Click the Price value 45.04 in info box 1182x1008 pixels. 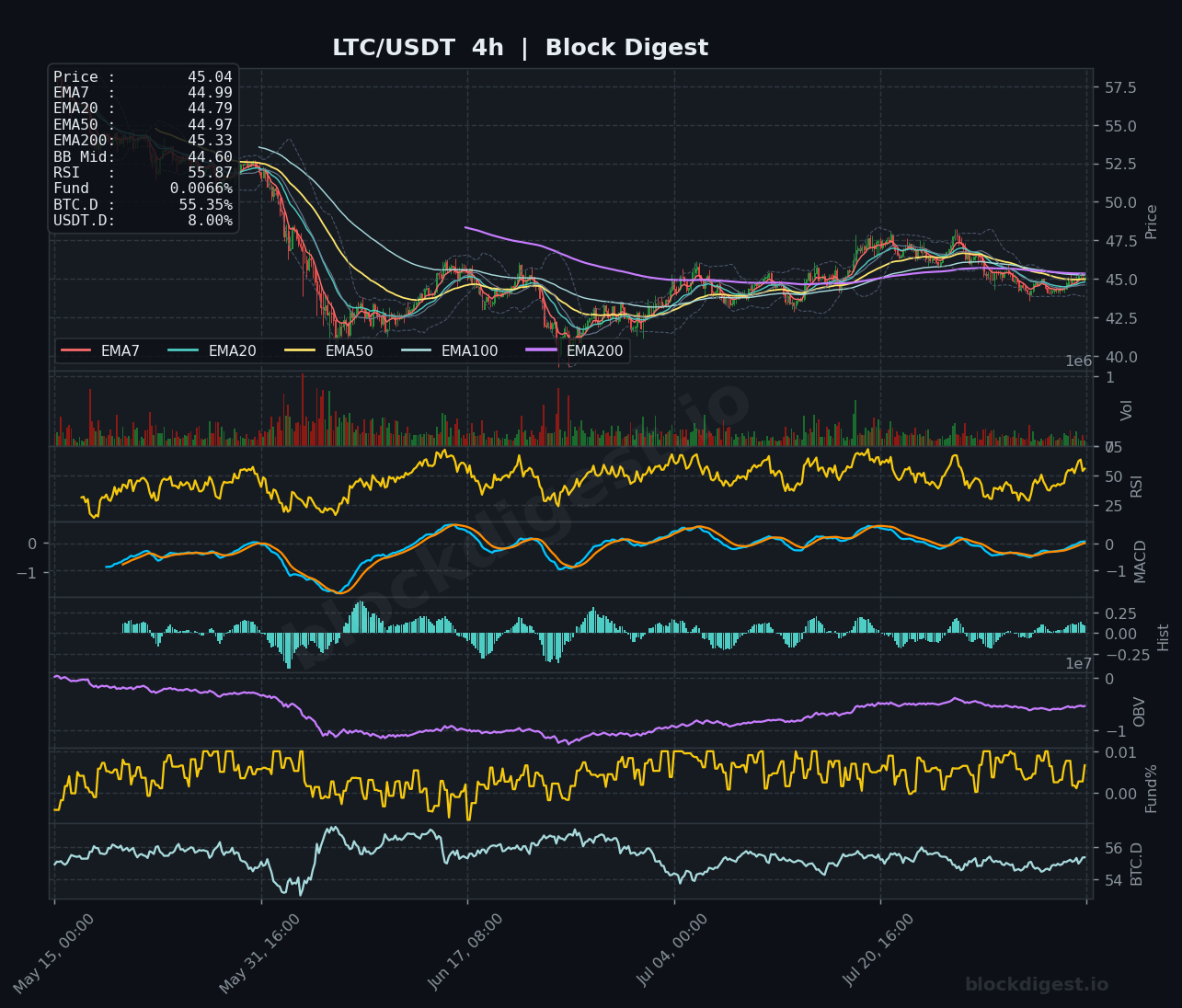click(x=210, y=77)
